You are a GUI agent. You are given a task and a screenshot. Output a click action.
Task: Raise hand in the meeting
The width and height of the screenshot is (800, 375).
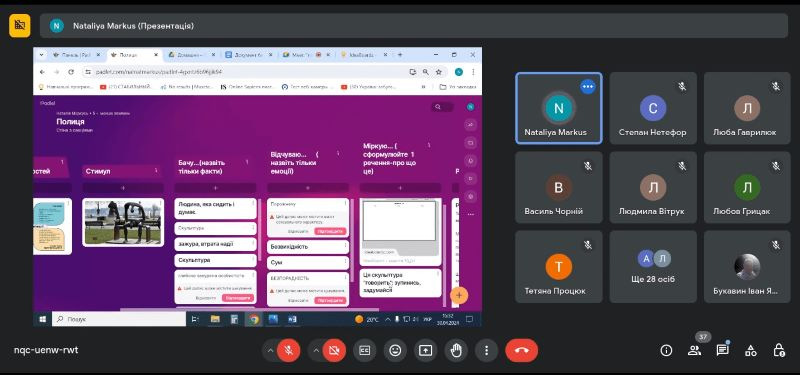(456, 351)
